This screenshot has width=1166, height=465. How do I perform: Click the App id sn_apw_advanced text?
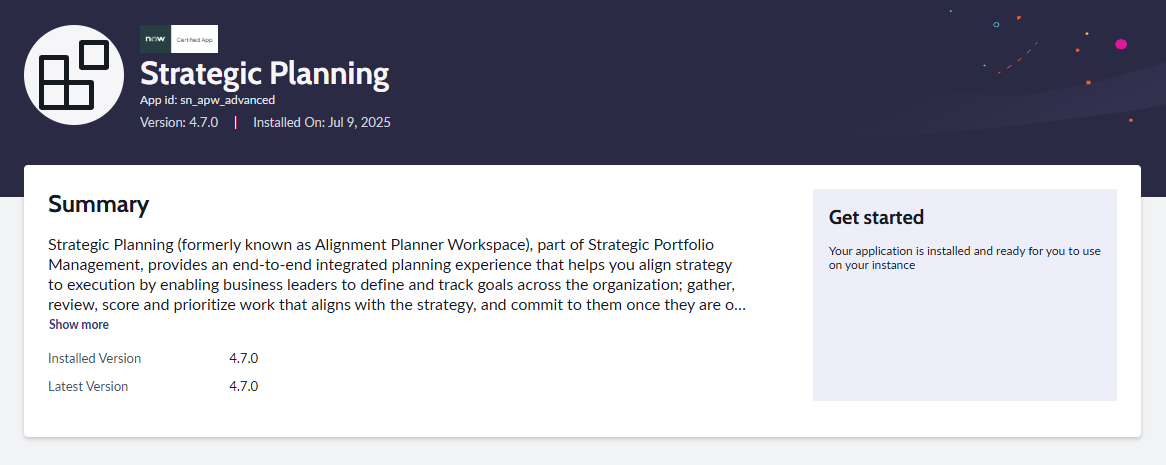(x=207, y=100)
